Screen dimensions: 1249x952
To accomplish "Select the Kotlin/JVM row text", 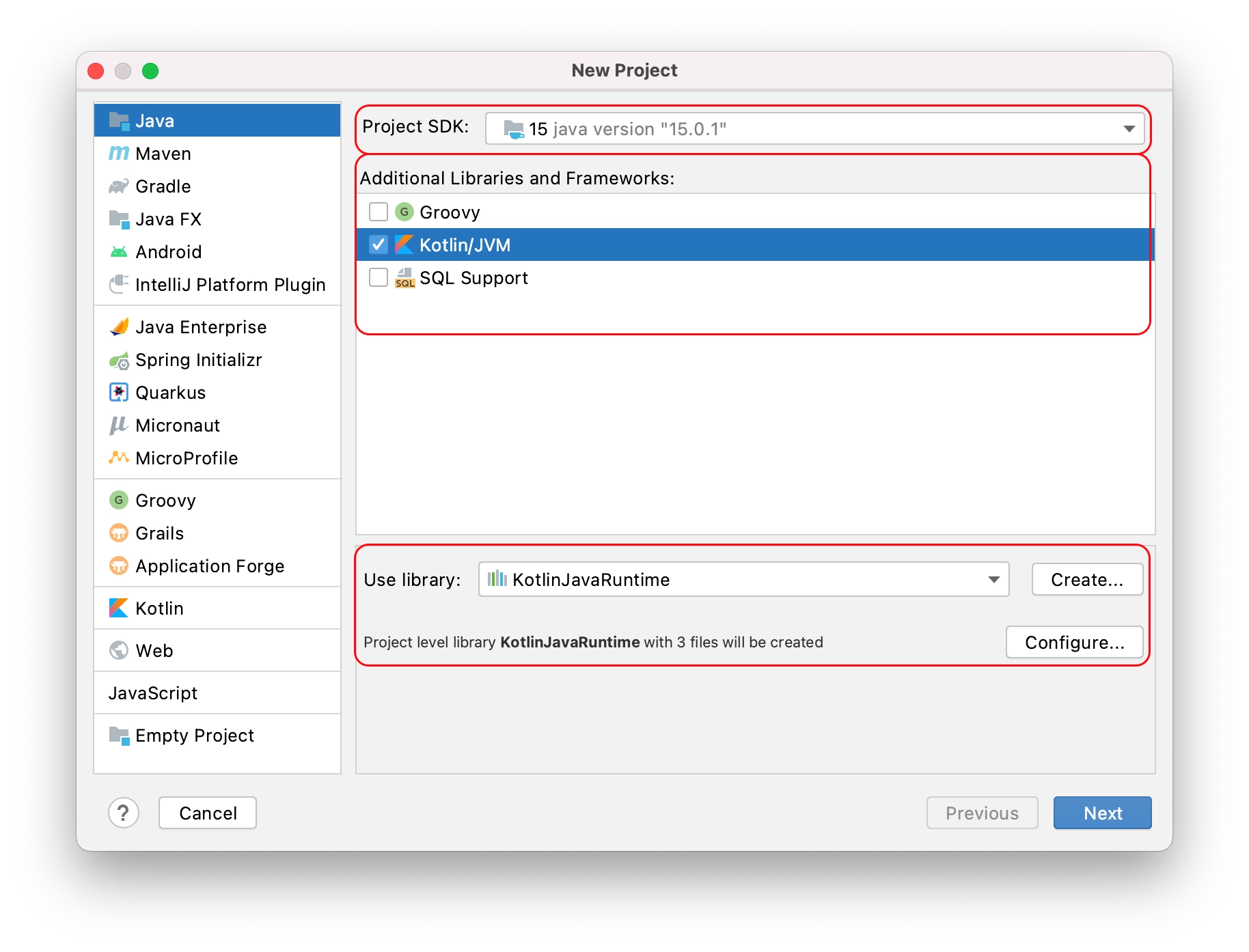I will (465, 244).
